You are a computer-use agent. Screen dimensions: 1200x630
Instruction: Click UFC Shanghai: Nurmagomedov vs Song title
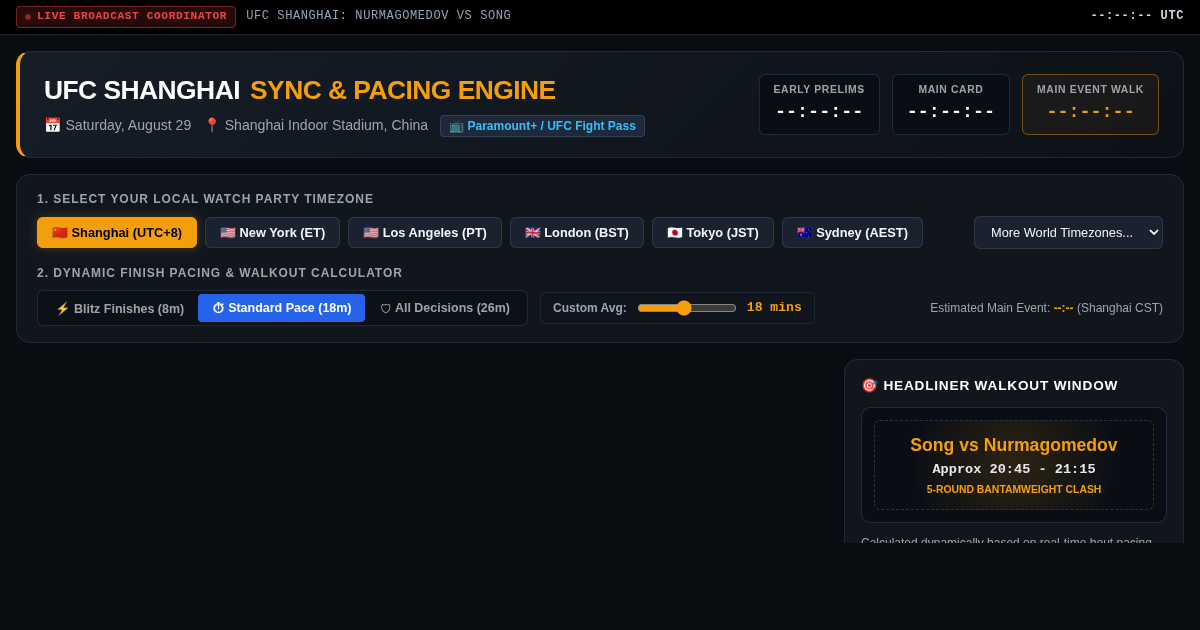[379, 16]
